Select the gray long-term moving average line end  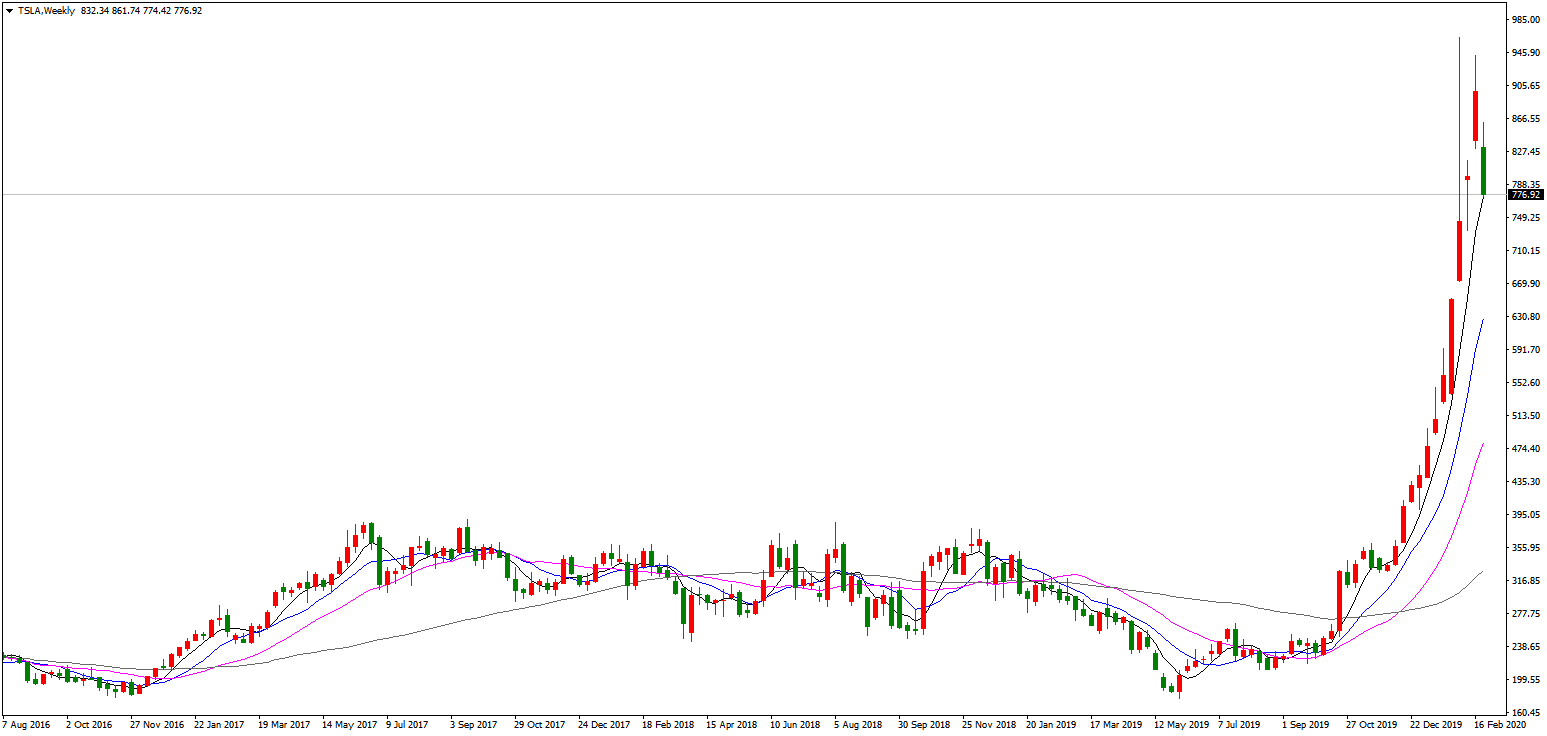(x=1482, y=572)
